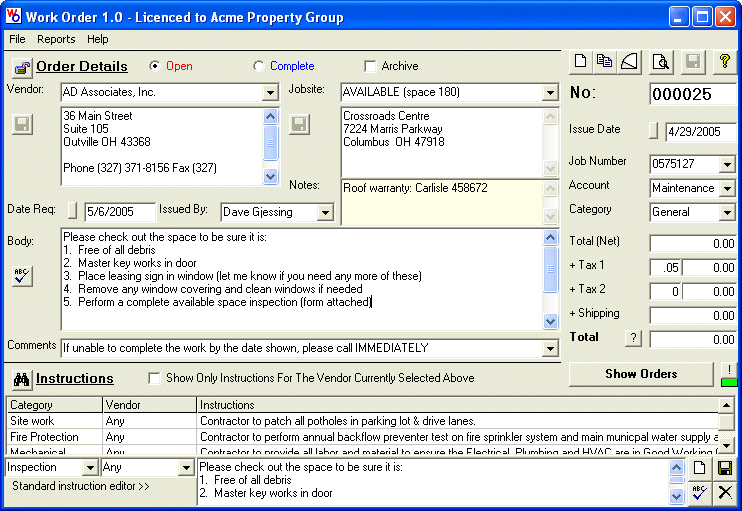Save instruction (green disk icon)
Screen dimensions: 742x511
click(x=725, y=468)
